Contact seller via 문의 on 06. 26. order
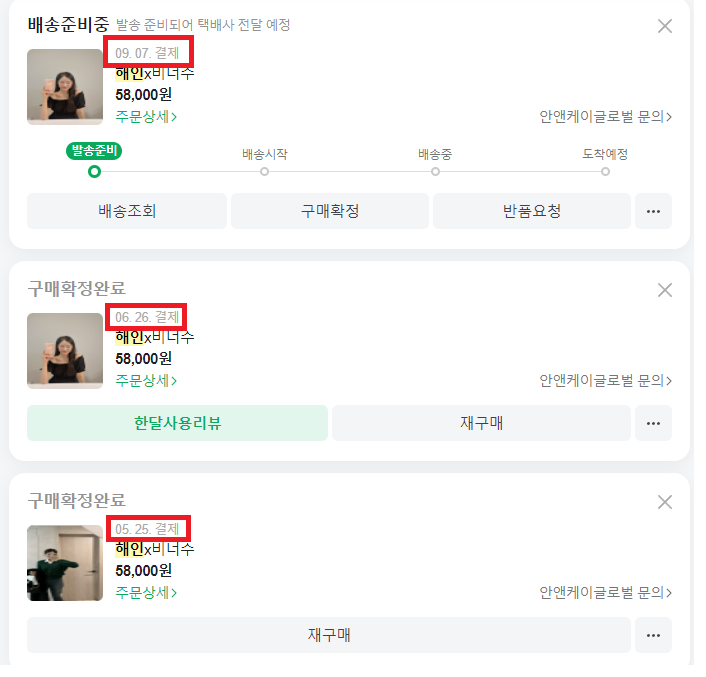Screen dimensions: 706x677 coord(606,381)
